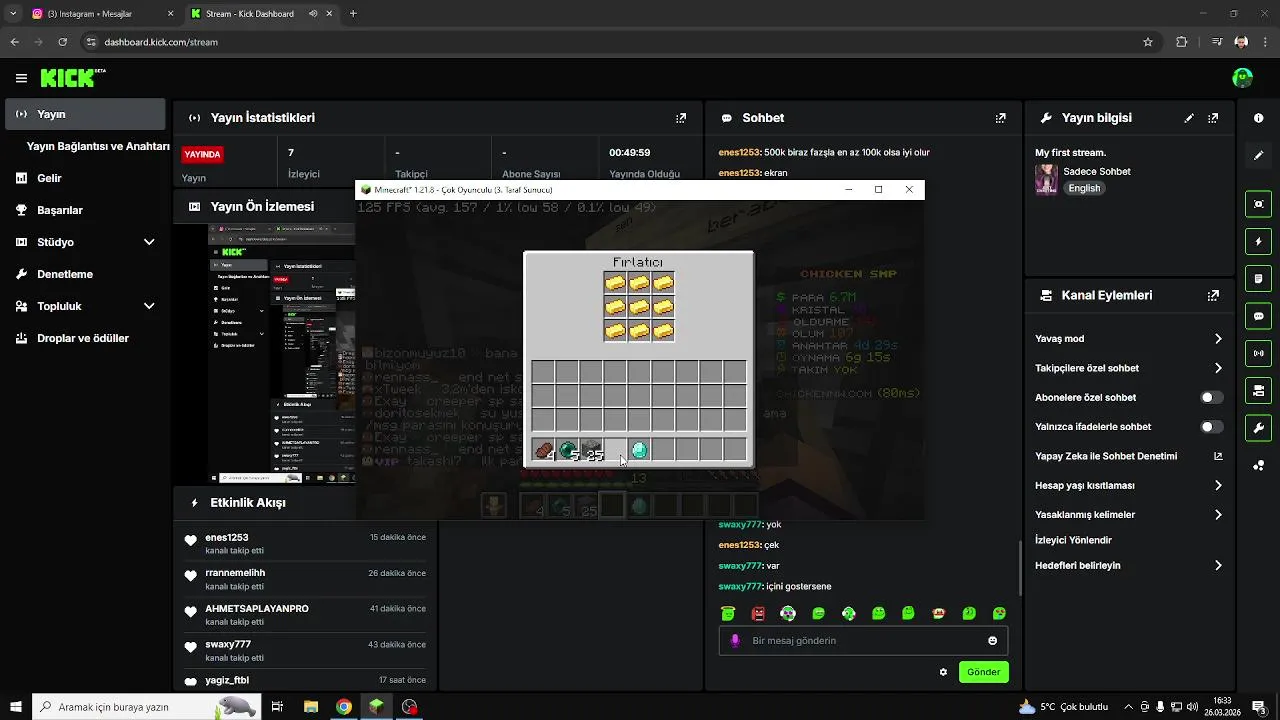The width and height of the screenshot is (1280, 720).
Task: Pop out the Yayın İstatistikleri panel
Action: pos(681,118)
